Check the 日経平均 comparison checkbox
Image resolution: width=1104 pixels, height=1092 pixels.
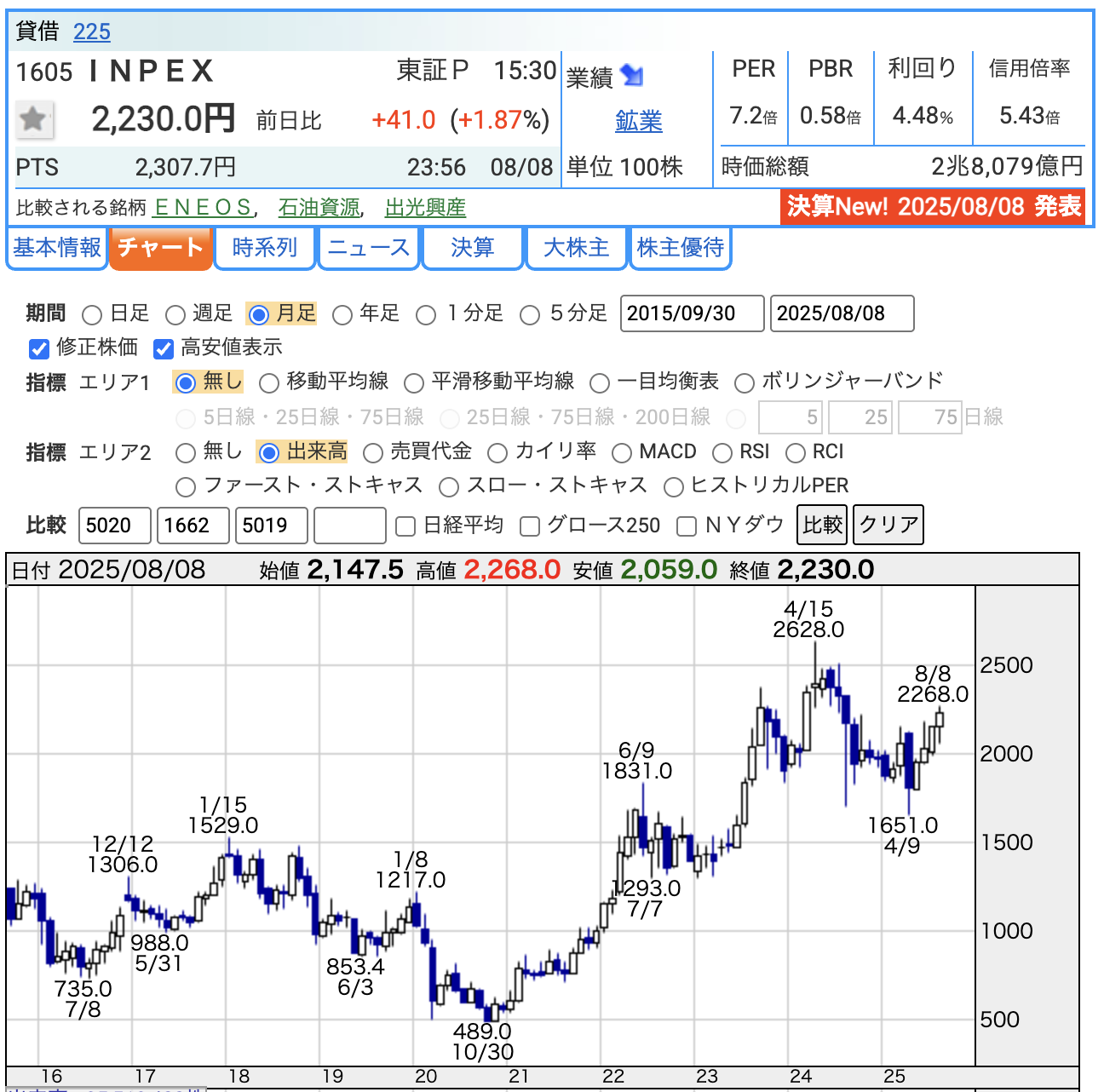[x=406, y=526]
